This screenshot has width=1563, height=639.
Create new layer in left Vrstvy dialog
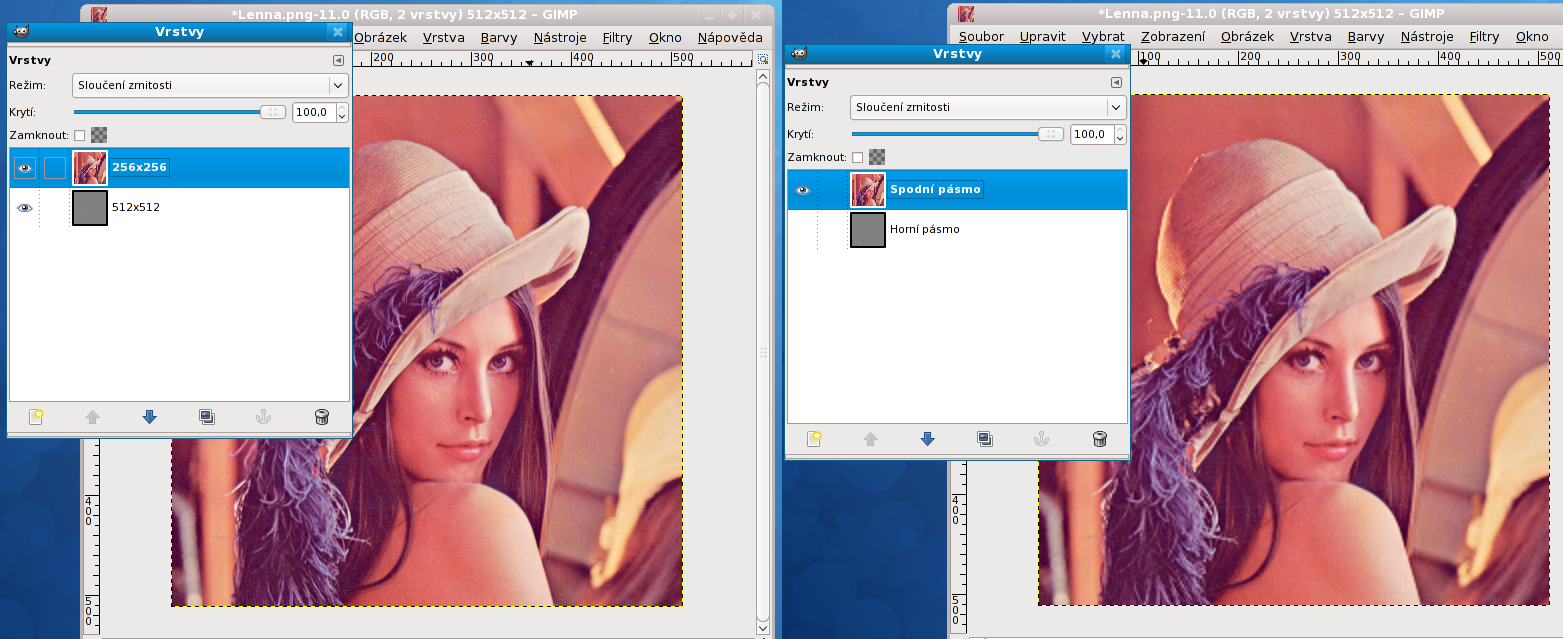click(x=36, y=417)
